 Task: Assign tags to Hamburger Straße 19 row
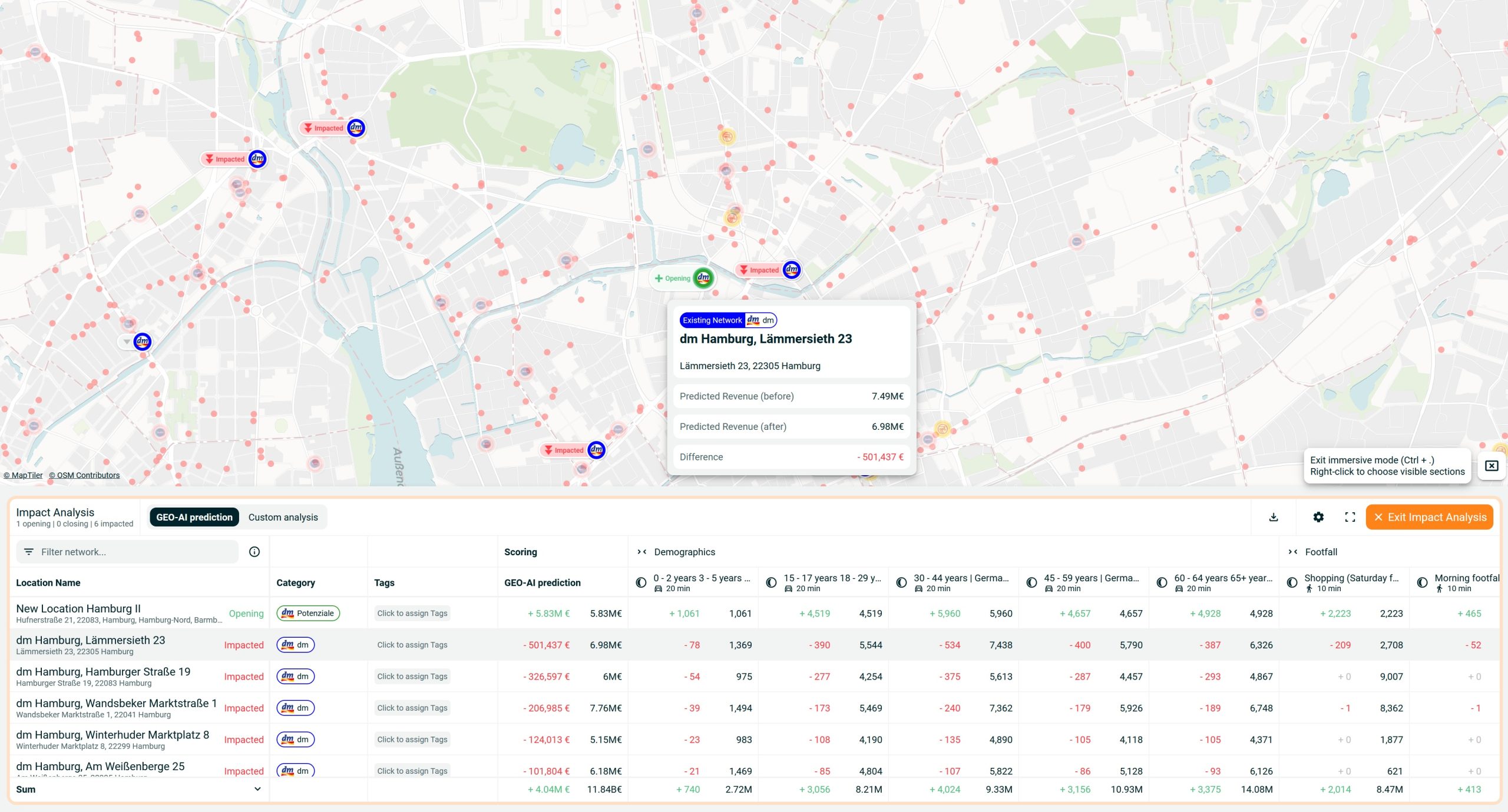click(412, 676)
